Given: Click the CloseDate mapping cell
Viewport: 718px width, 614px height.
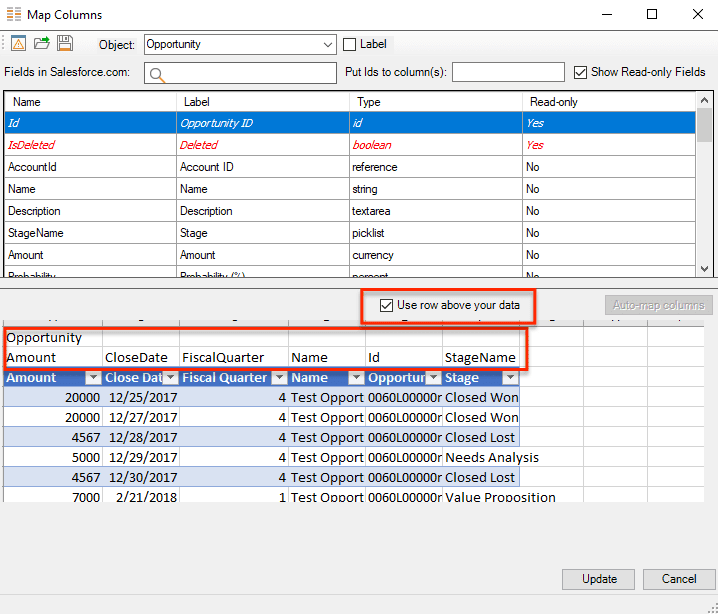Looking at the screenshot, I should pos(141,357).
